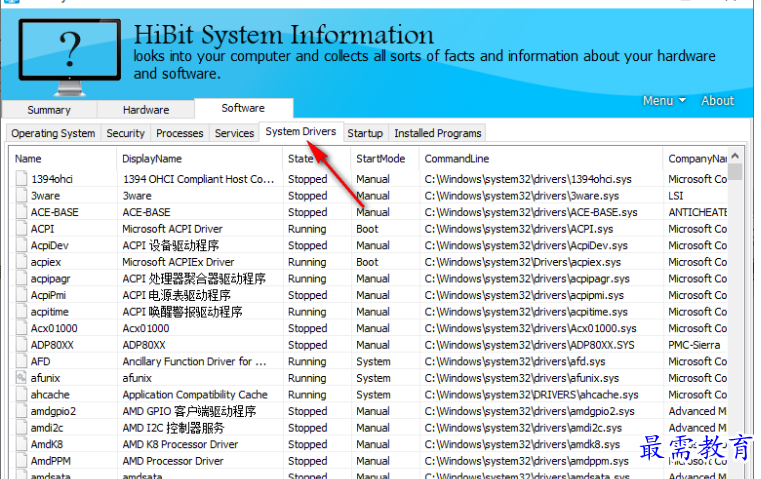761x479 pixels.
Task: Click the file icon beside acpiex
Action: (21, 262)
